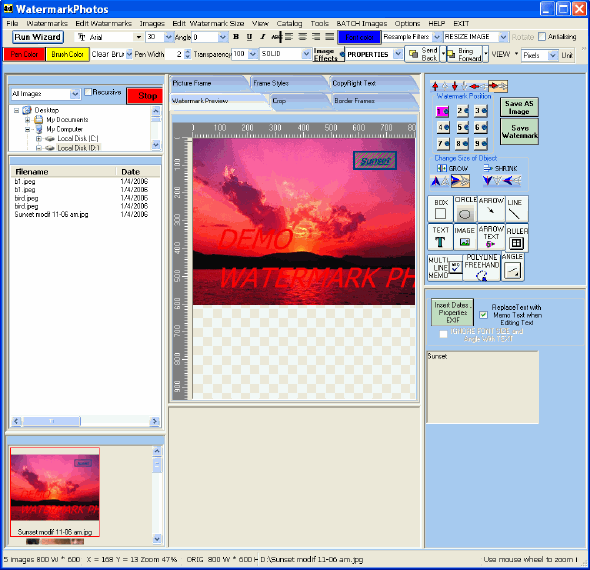Click the red move-up arrow icon
Viewport: 590px width, 570px height.
coord(435,86)
